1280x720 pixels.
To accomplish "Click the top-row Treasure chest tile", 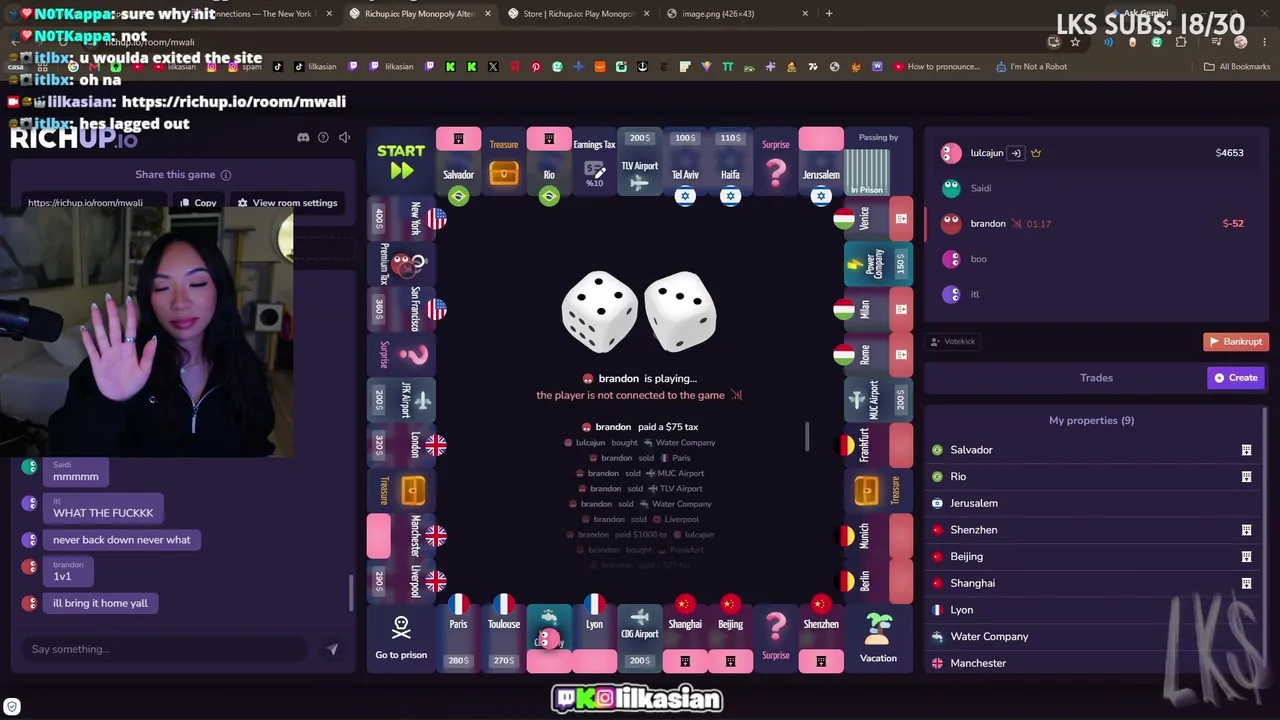I will (504, 162).
